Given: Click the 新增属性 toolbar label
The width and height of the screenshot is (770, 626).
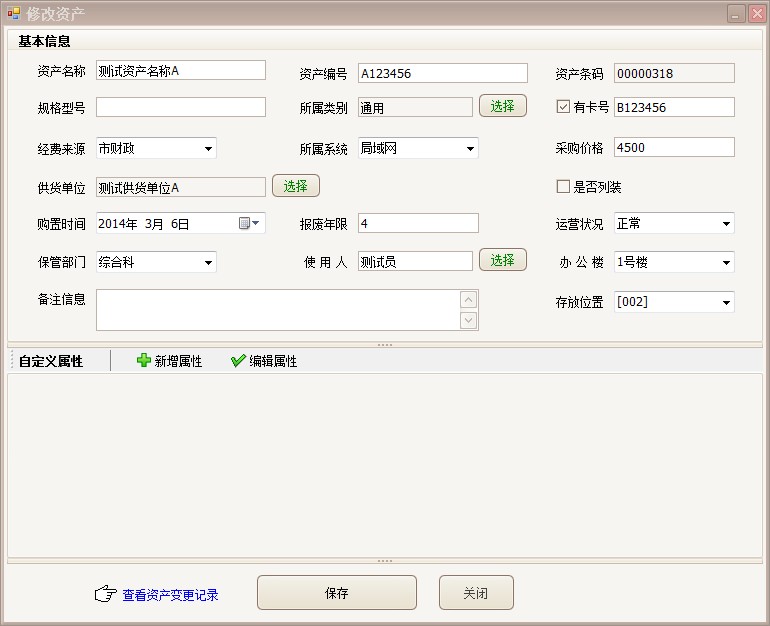Looking at the screenshot, I should 178,361.
